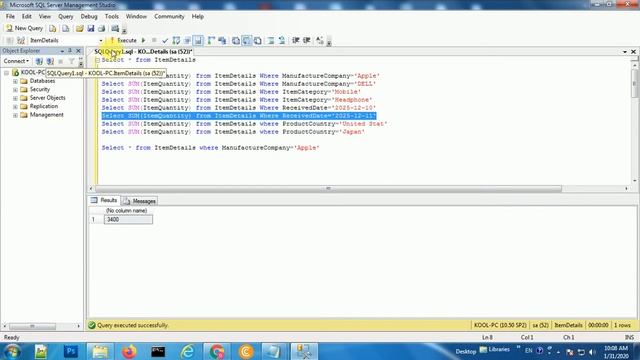Expand the Management folder
The image size is (640, 360).
16,116
